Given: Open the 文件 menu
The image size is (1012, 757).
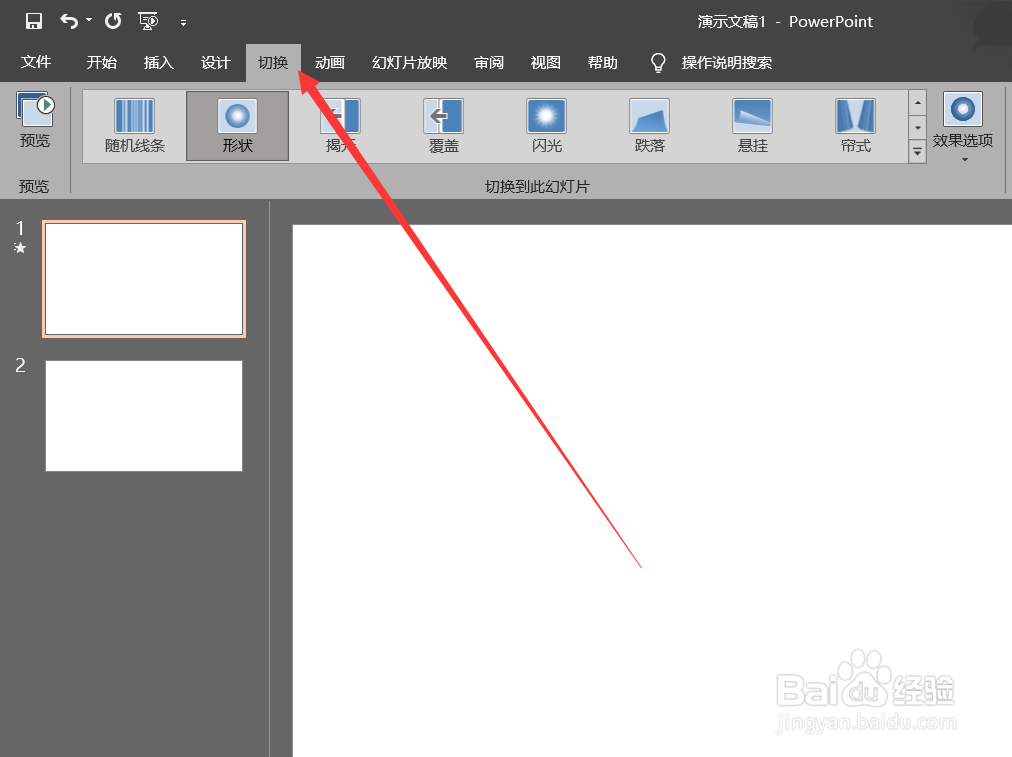Looking at the screenshot, I should (x=35, y=63).
